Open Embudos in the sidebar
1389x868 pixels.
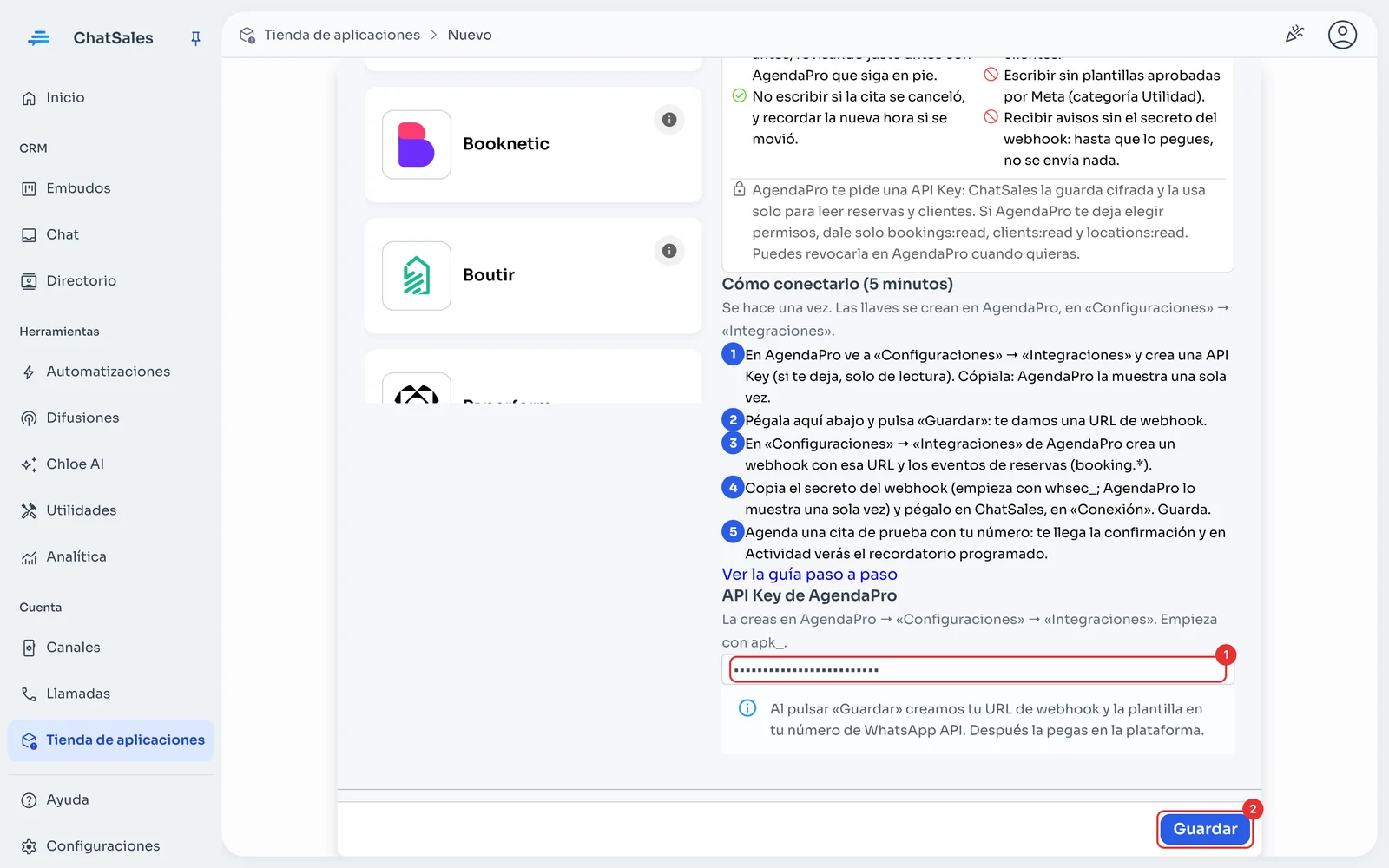coord(111,188)
